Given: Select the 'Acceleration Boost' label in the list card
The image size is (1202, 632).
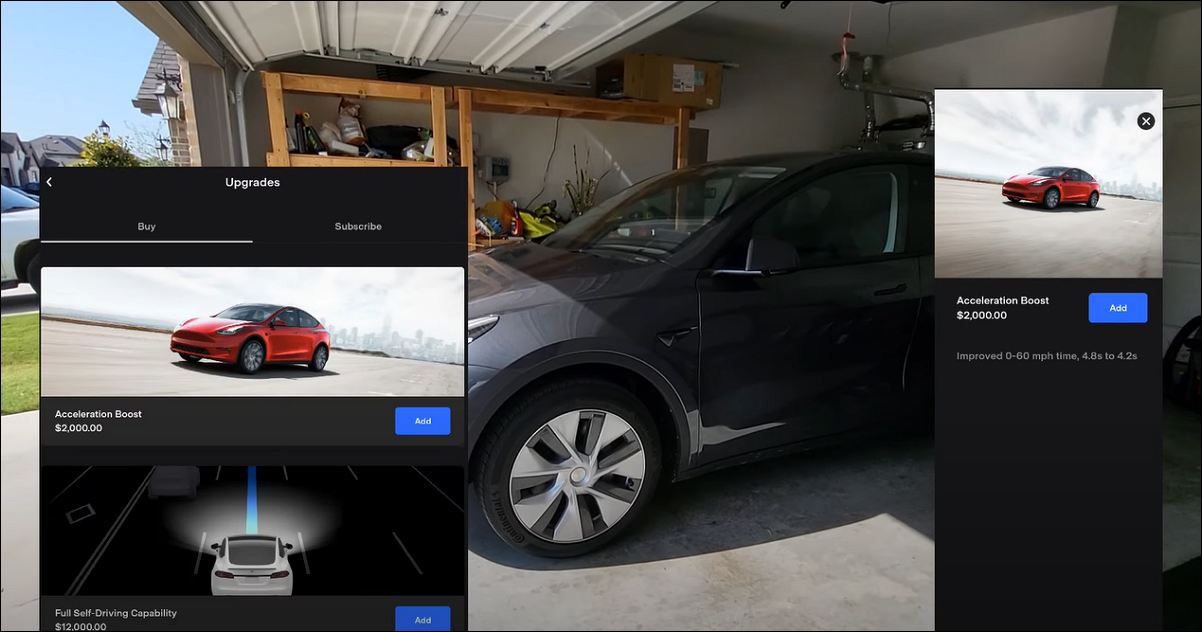Looking at the screenshot, I should pyautogui.click(x=98, y=414).
